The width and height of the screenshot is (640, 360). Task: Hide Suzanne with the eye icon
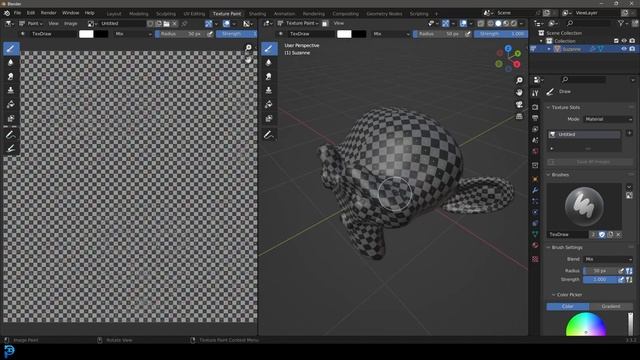(624, 49)
